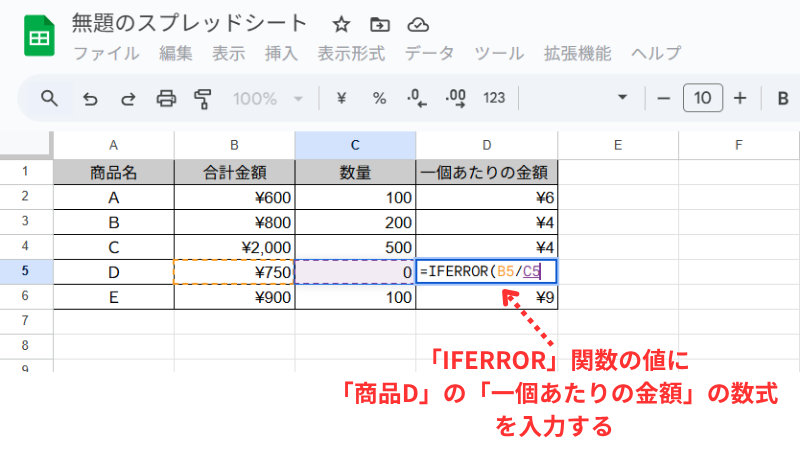Toggle bold formatting with B button

[782, 98]
